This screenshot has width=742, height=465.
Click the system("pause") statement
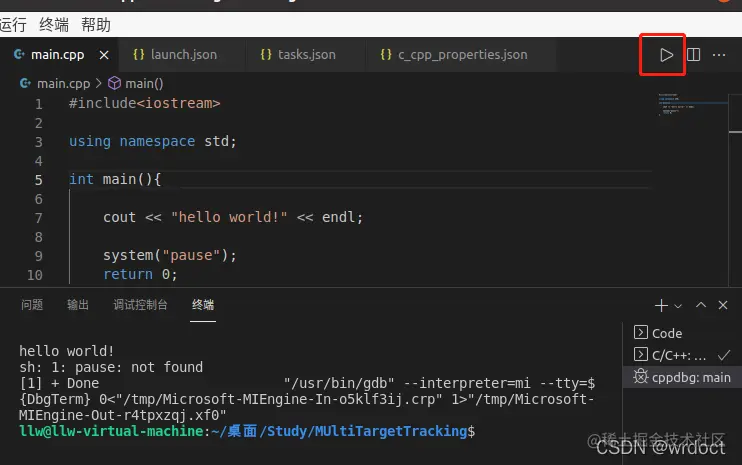[169, 255]
